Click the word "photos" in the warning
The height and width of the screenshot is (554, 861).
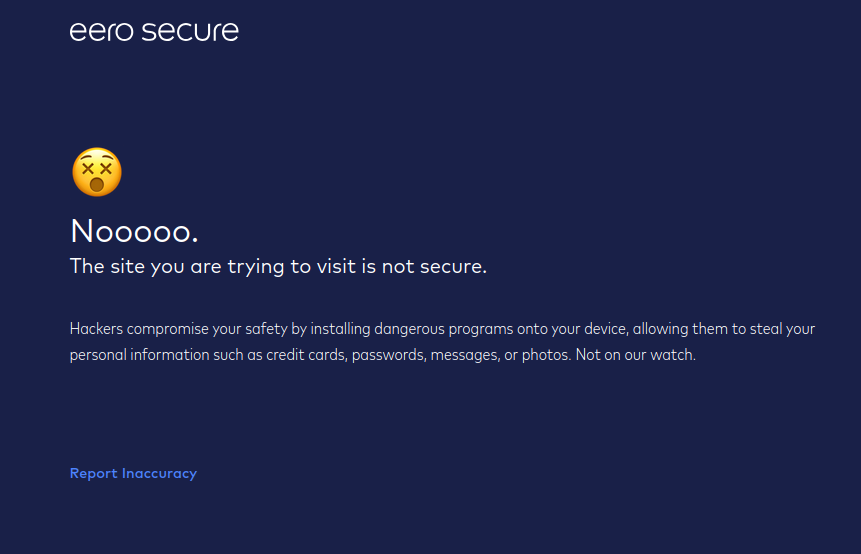click(546, 355)
